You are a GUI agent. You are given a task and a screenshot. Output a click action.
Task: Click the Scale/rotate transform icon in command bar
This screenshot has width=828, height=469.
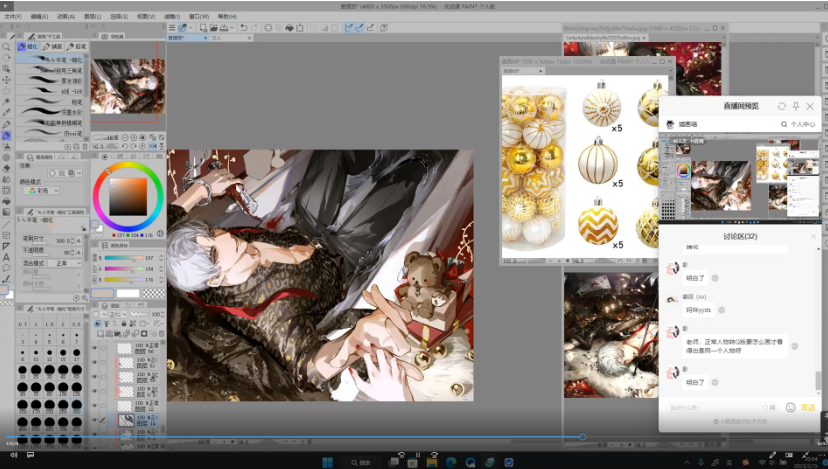pos(300,27)
